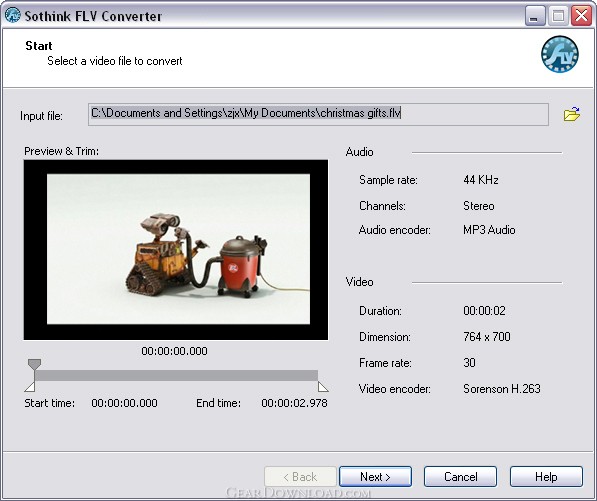The width and height of the screenshot is (597, 501).
Task: Click the start trim triangle handle
Action: (x=30, y=387)
